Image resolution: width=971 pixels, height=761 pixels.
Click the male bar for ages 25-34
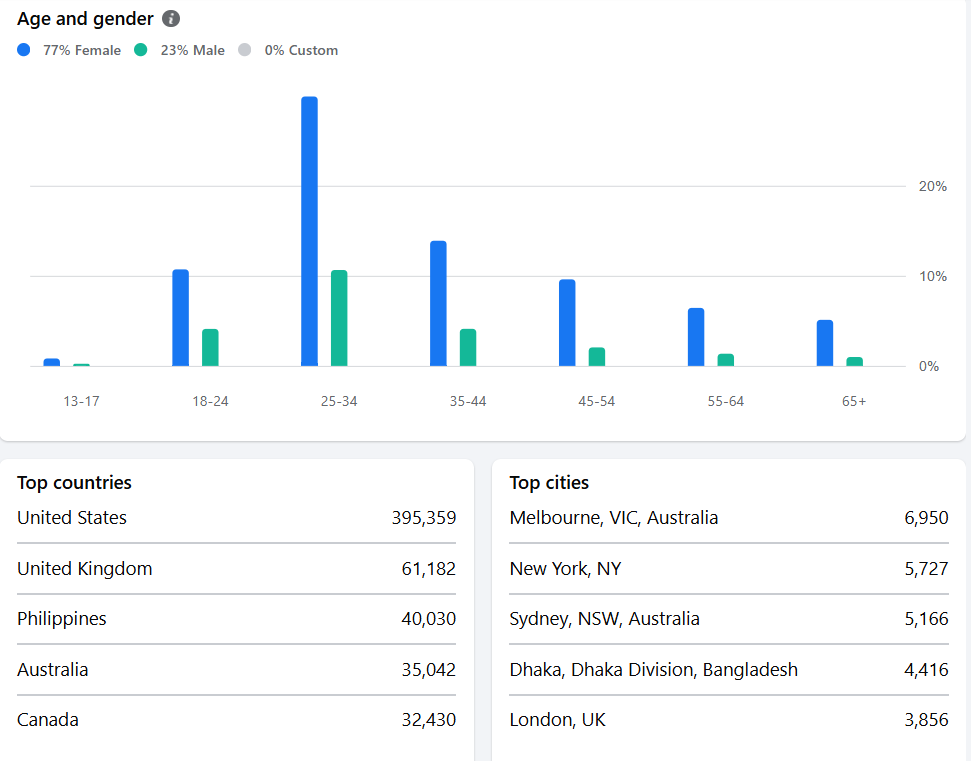pyautogui.click(x=339, y=318)
